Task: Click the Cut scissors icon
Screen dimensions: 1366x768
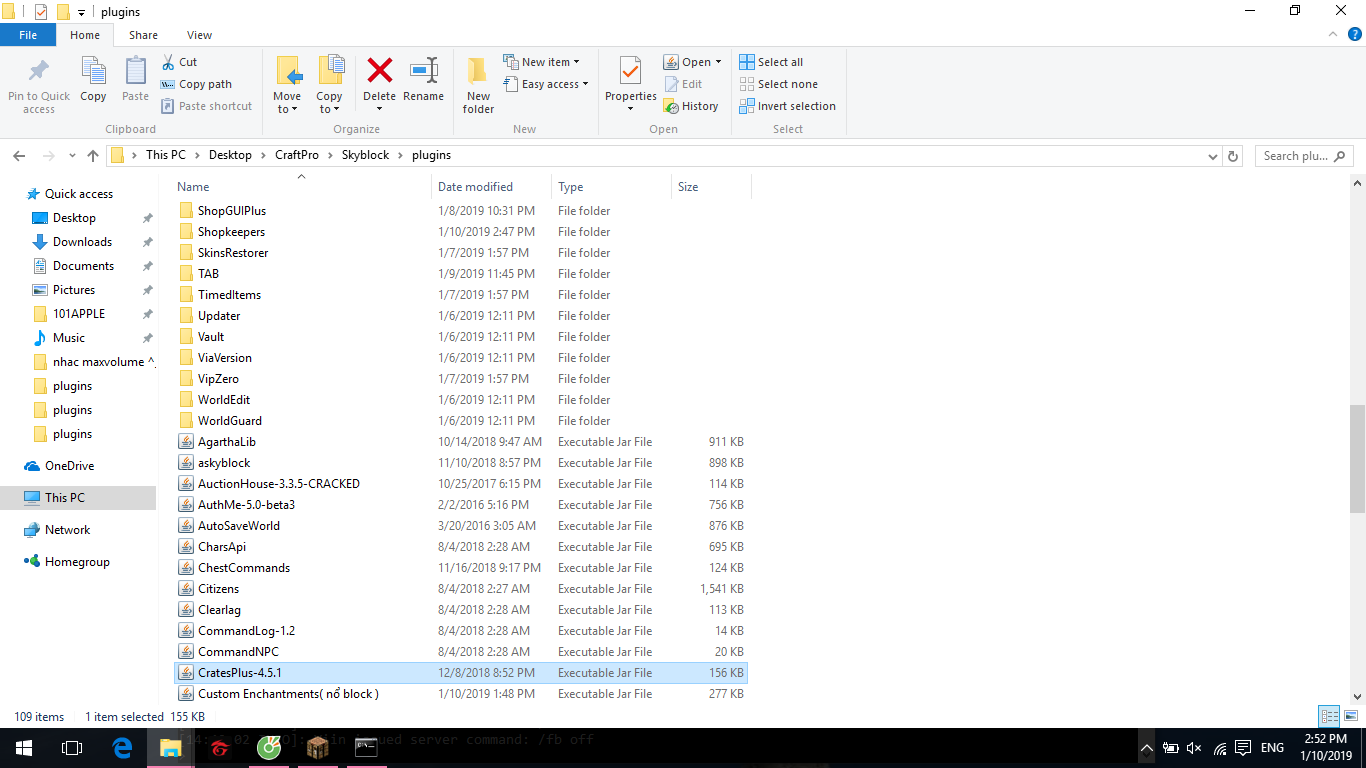Action: click(169, 62)
